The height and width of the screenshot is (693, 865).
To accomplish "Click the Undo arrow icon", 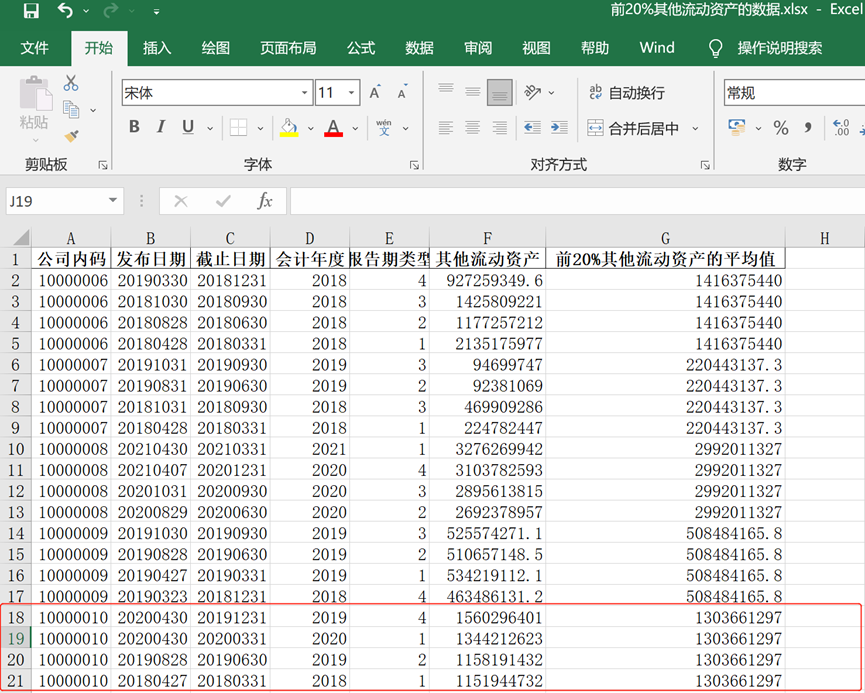I will pos(65,11).
